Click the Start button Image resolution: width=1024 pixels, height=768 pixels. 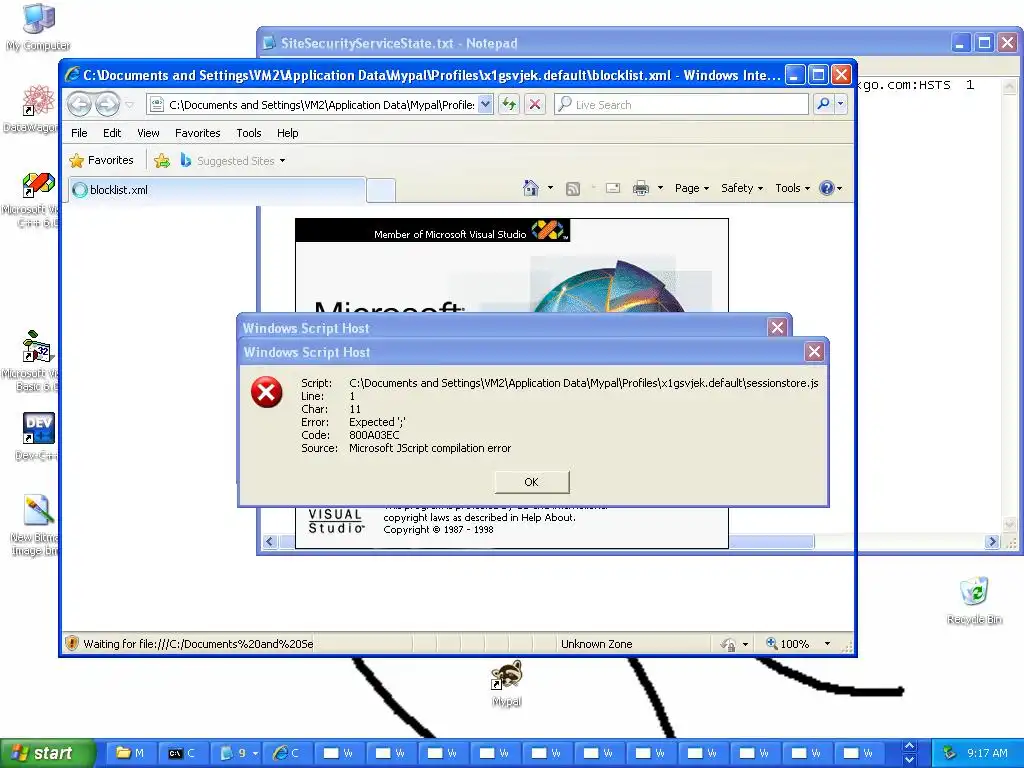(x=47, y=753)
